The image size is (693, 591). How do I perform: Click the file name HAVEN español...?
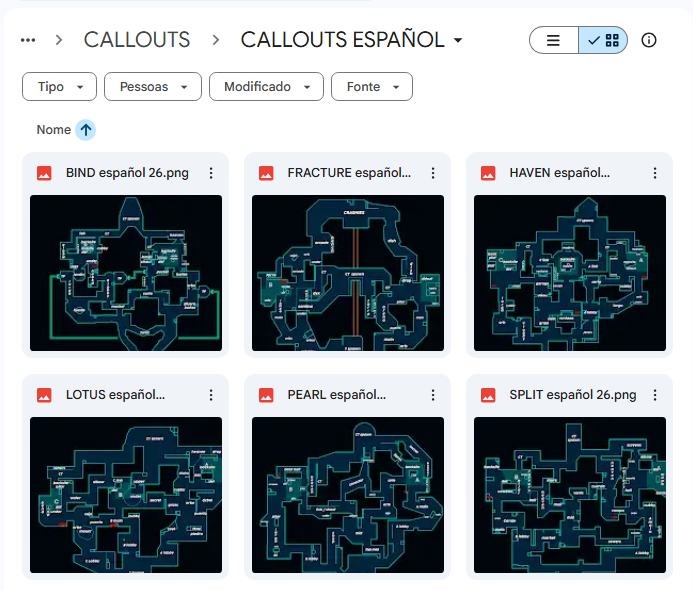[560, 173]
